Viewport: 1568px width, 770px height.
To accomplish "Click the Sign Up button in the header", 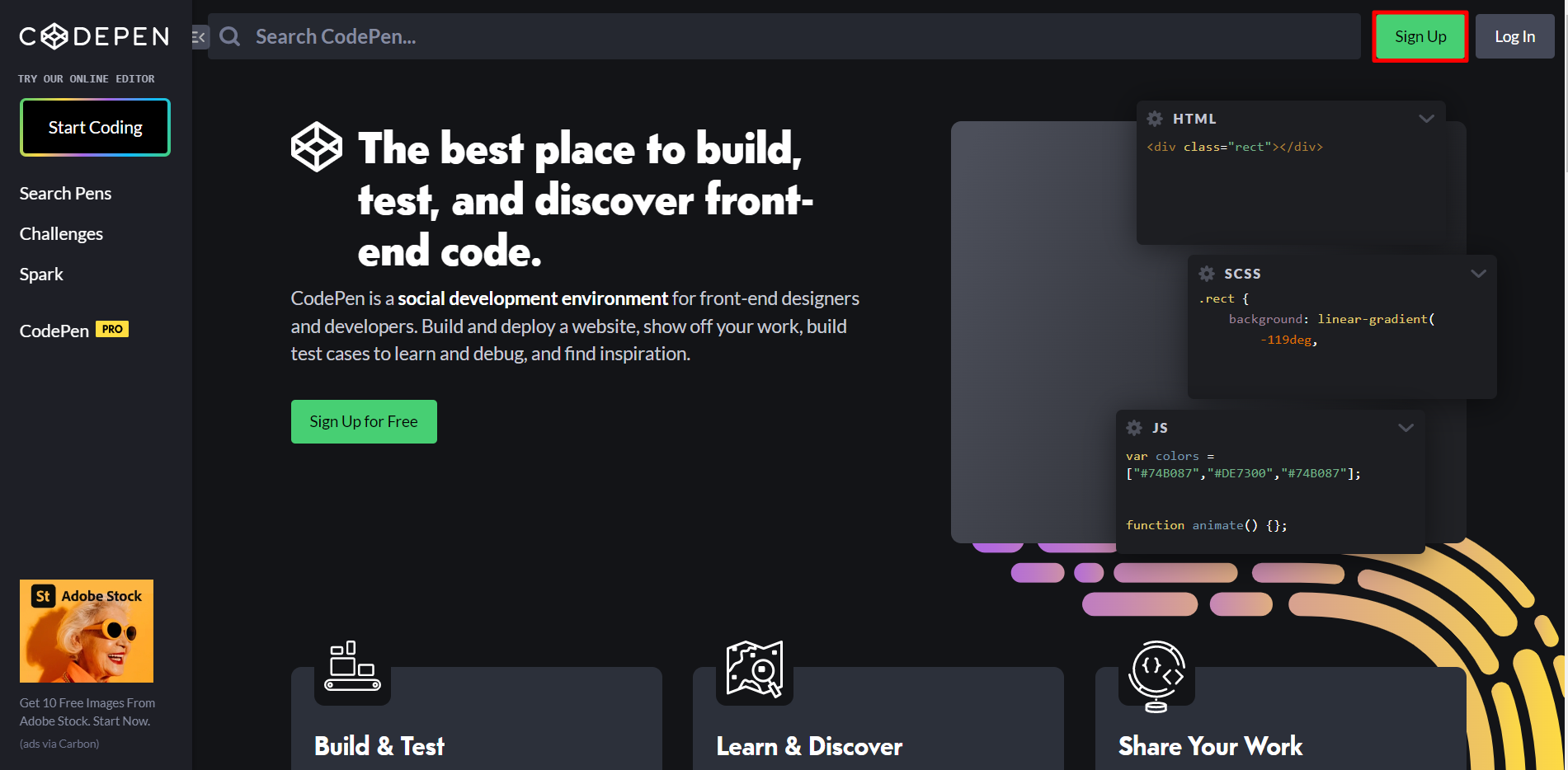I will coord(1420,36).
